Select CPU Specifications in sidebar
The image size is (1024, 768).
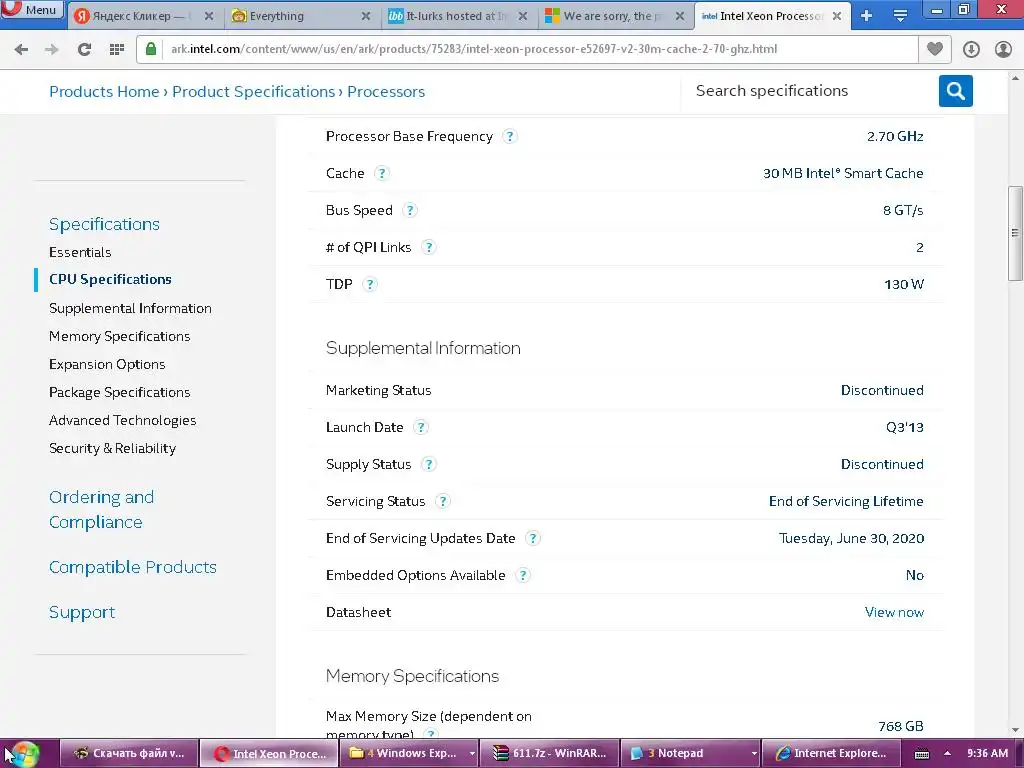110,279
